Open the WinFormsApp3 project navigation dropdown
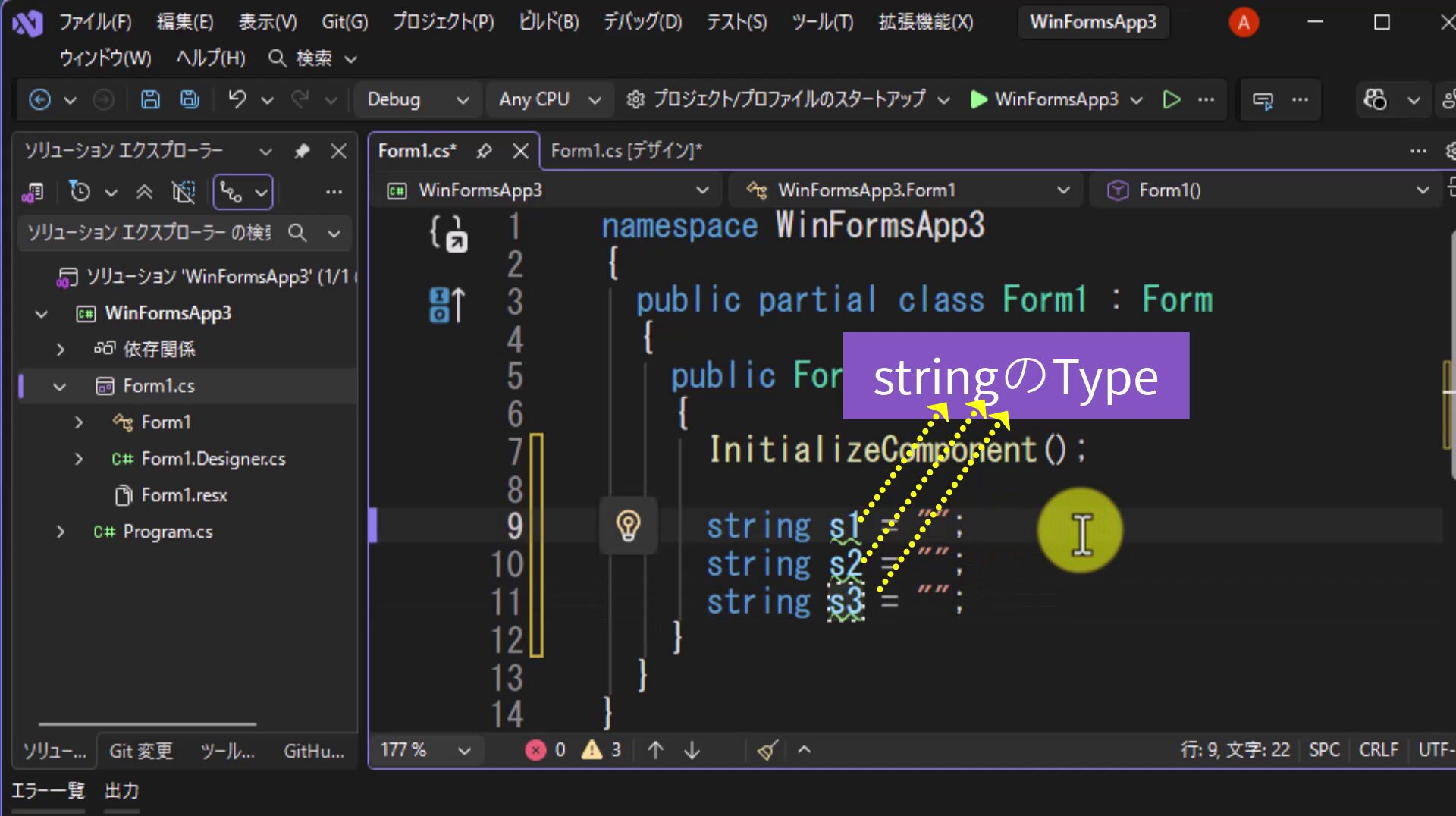 [546, 190]
